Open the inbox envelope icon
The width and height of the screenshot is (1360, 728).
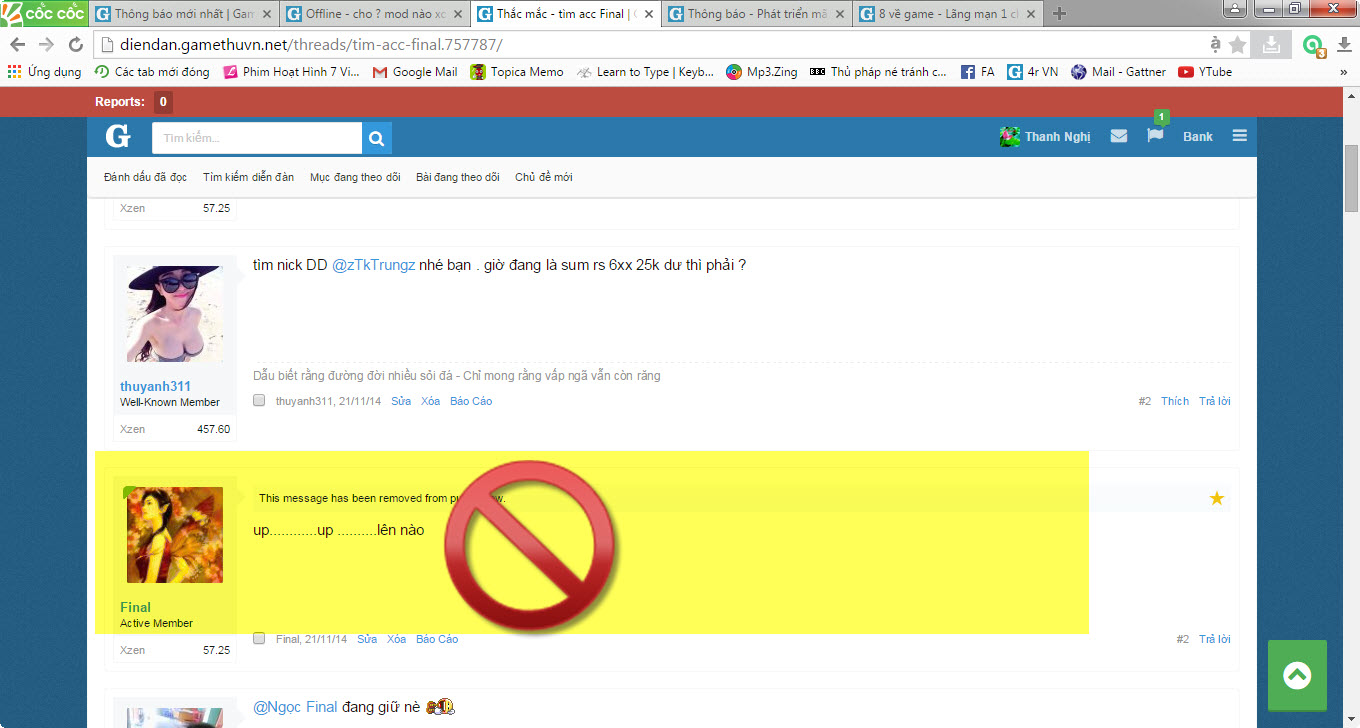tap(1119, 136)
